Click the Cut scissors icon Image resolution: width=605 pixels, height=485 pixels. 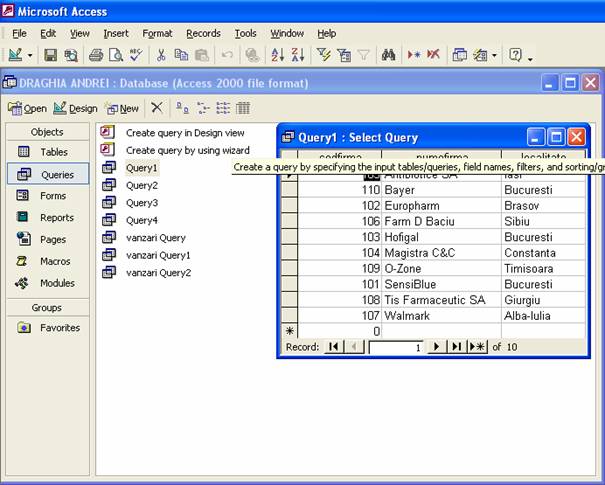tap(161, 56)
